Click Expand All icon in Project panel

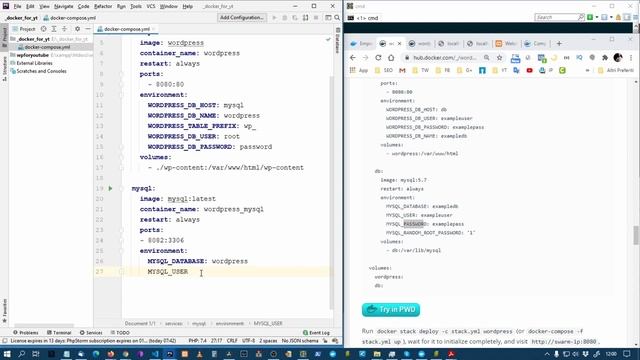[x=54, y=29]
